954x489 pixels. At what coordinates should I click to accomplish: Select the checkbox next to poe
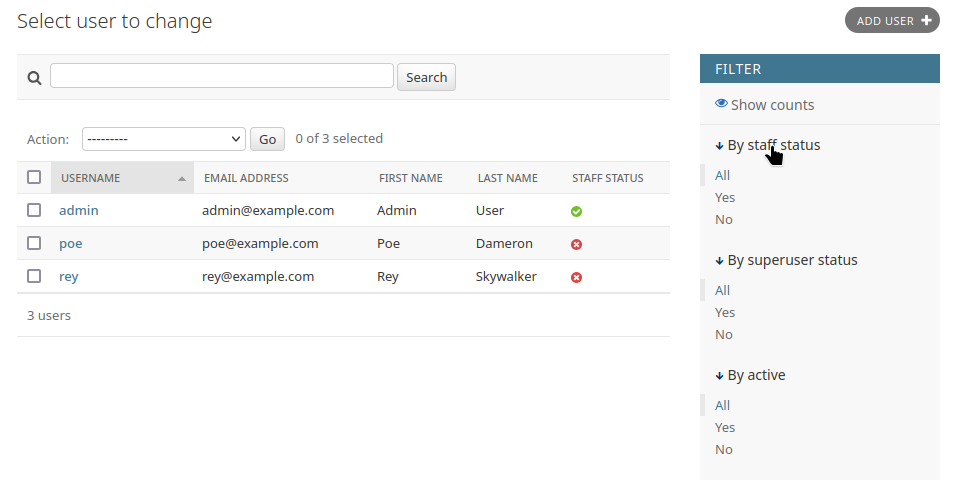coord(34,243)
